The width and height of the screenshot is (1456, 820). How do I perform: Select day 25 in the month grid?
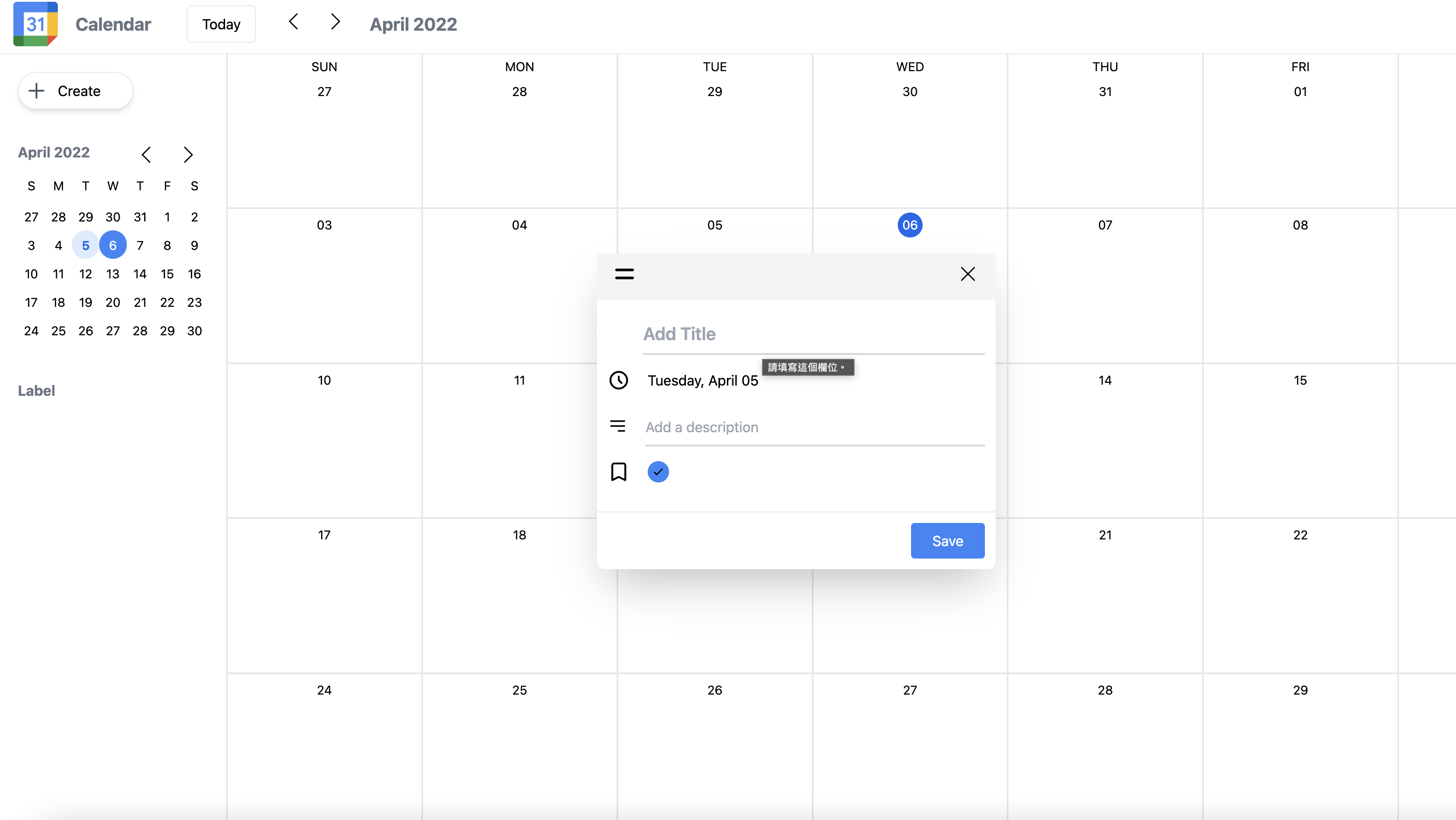(x=520, y=690)
